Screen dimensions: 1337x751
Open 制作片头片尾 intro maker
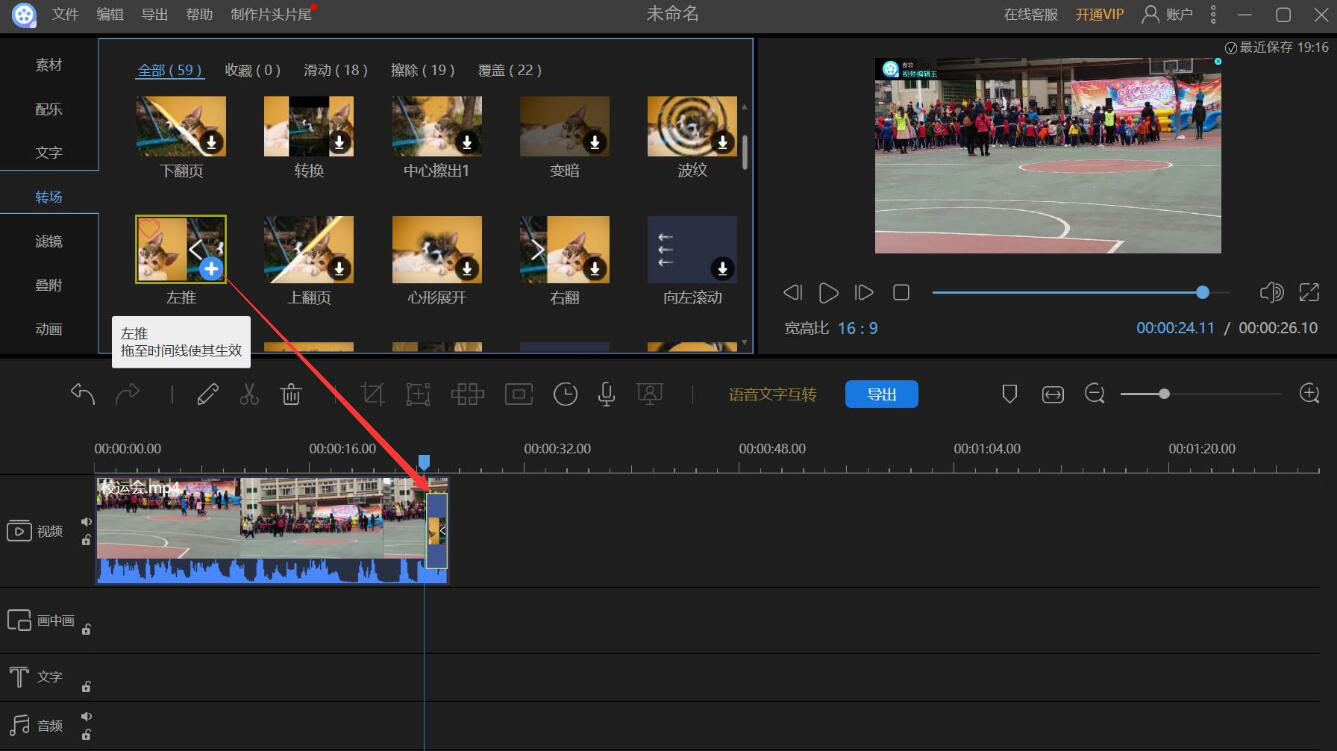[271, 15]
